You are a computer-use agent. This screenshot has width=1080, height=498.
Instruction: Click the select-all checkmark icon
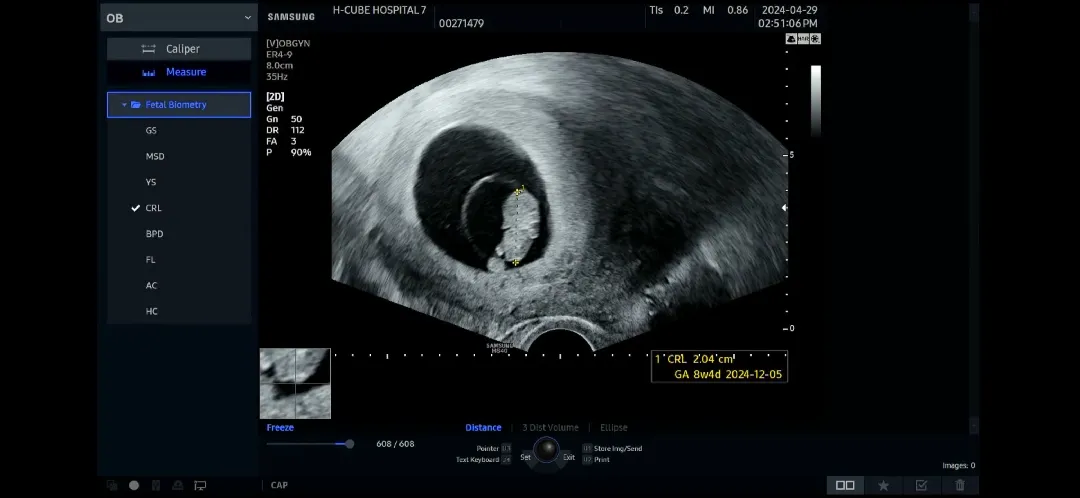click(x=922, y=486)
